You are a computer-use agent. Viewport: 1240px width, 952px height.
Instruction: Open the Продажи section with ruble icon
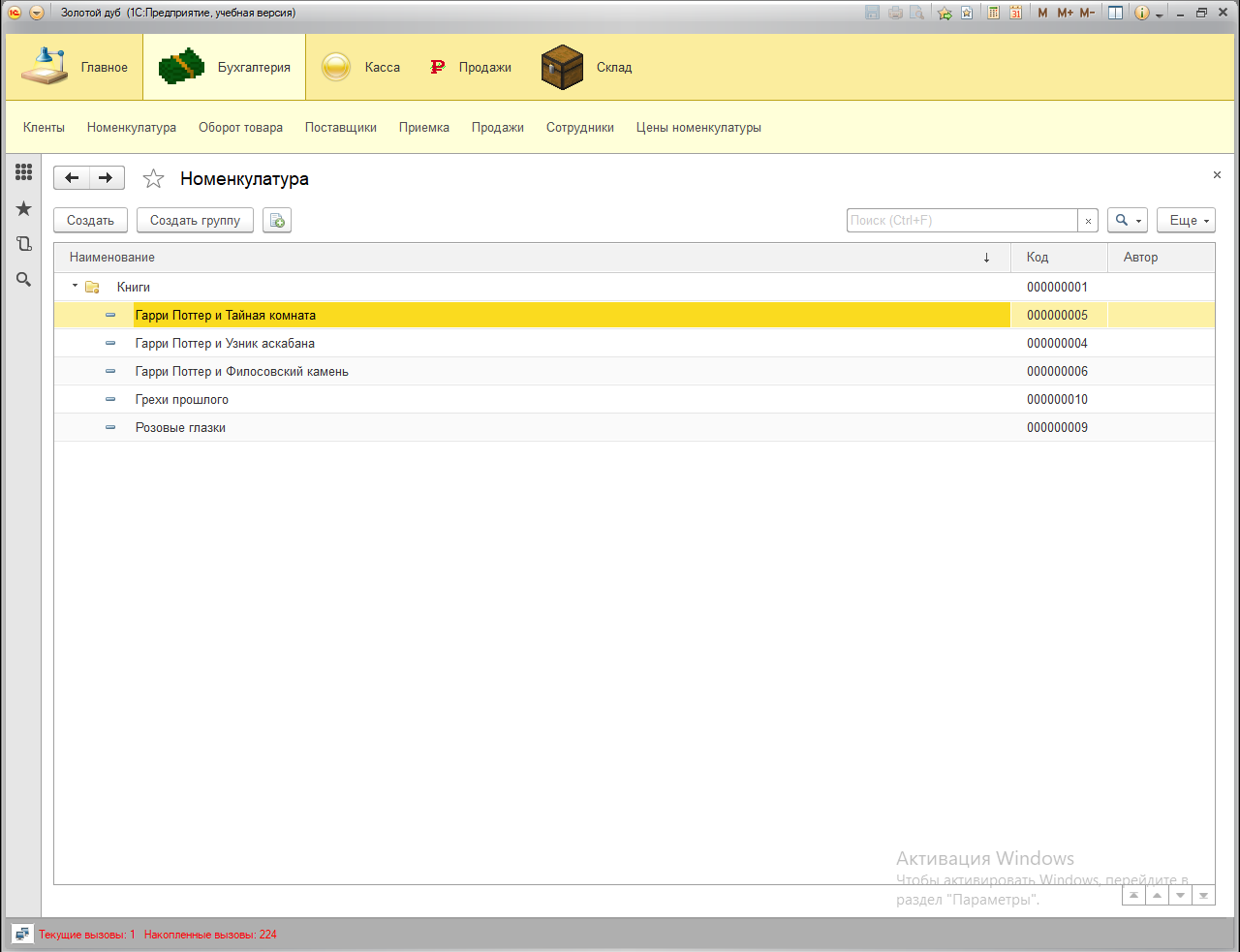pyautogui.click(x=471, y=67)
